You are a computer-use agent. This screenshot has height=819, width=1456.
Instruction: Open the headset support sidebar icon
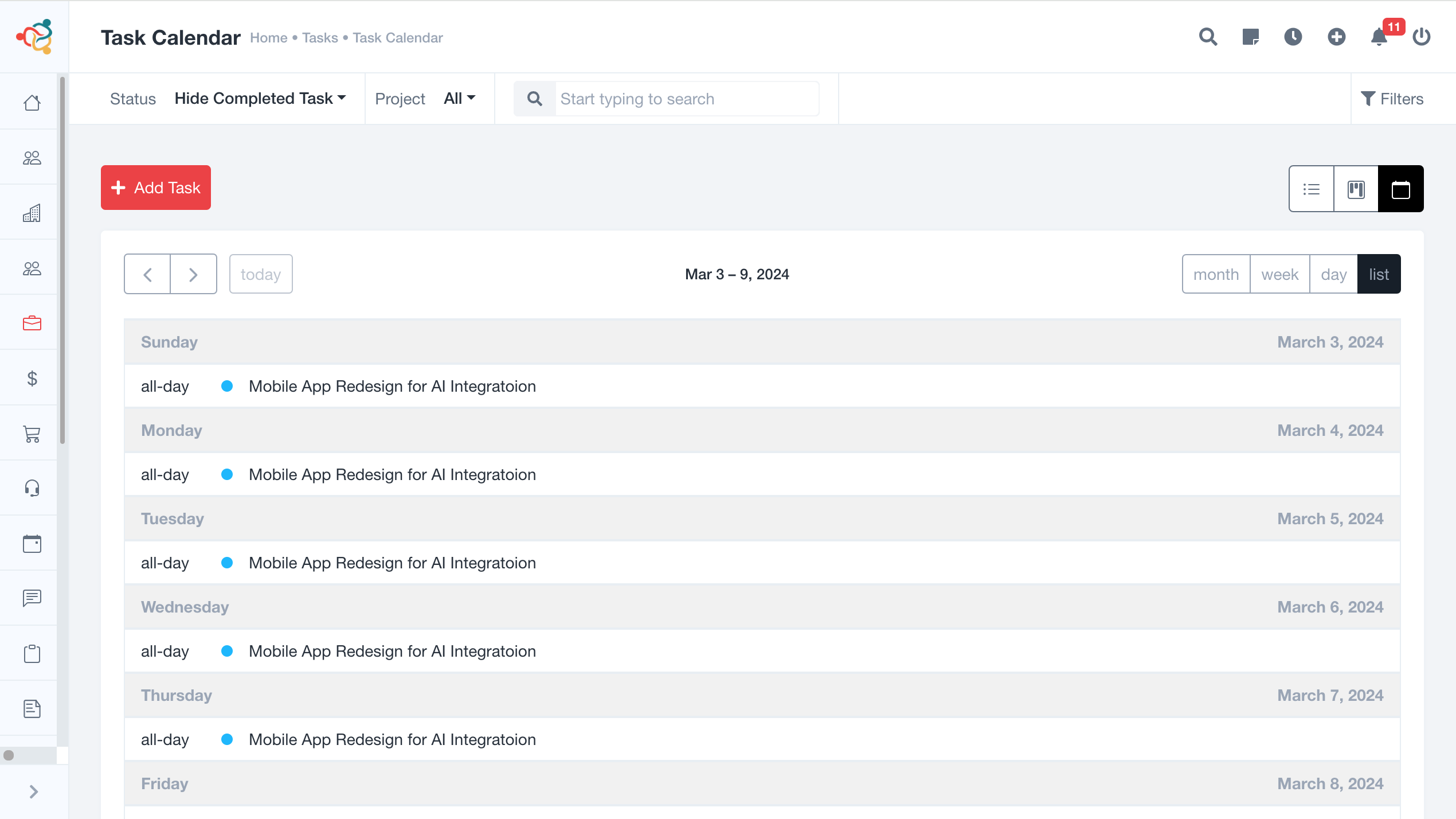(32, 489)
